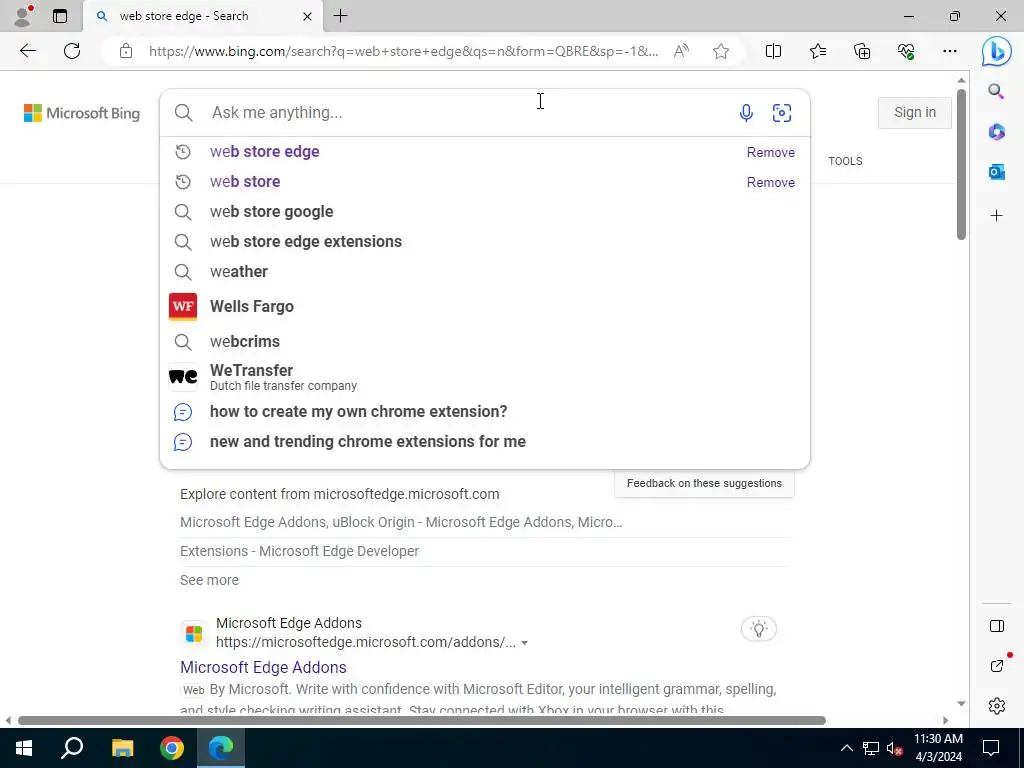Remove 'web store edge' from history
The height and width of the screenshot is (768, 1024).
pyautogui.click(x=771, y=152)
